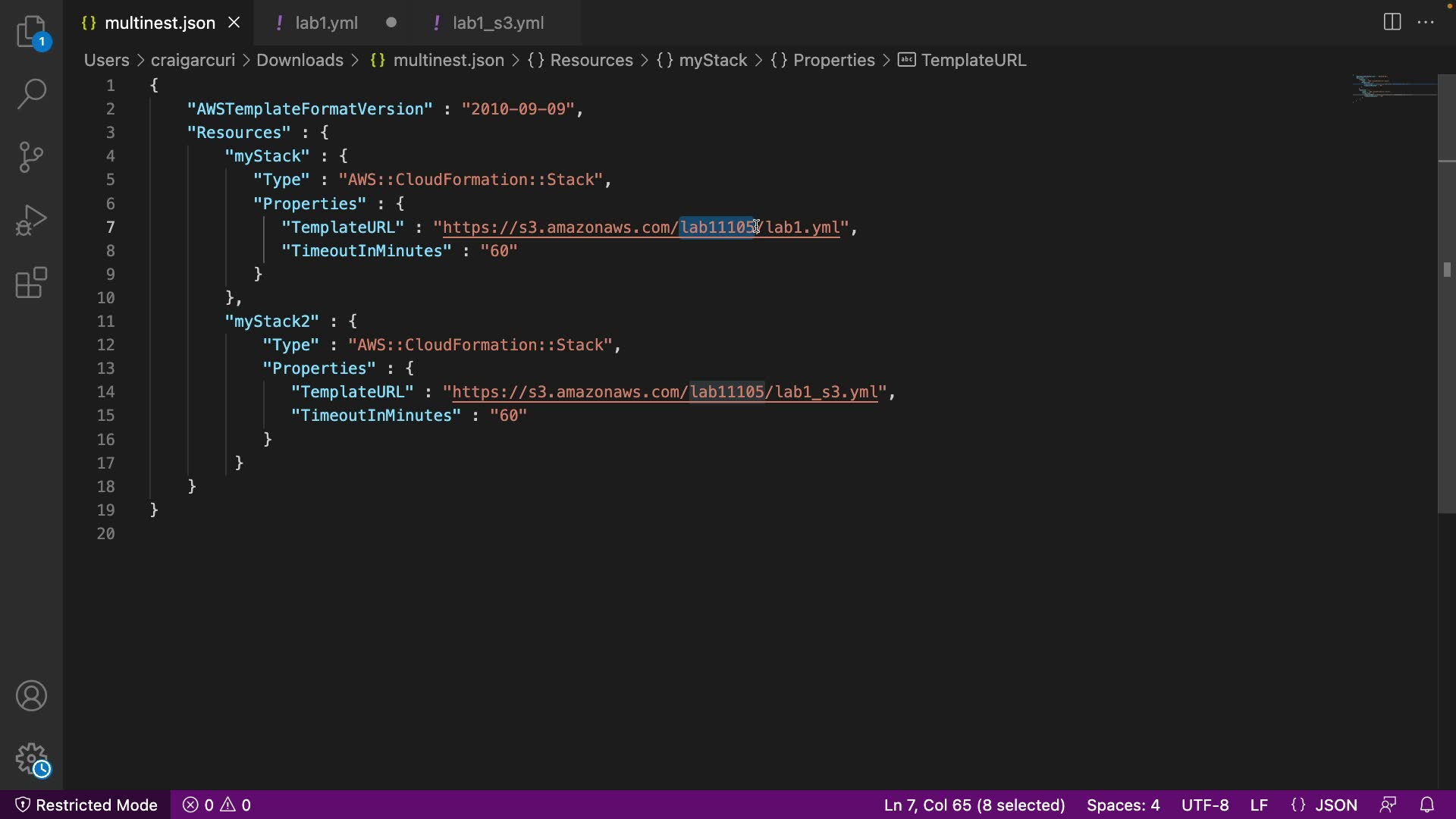Click the Split Editor Right icon
The width and height of the screenshot is (1456, 819).
[1392, 22]
